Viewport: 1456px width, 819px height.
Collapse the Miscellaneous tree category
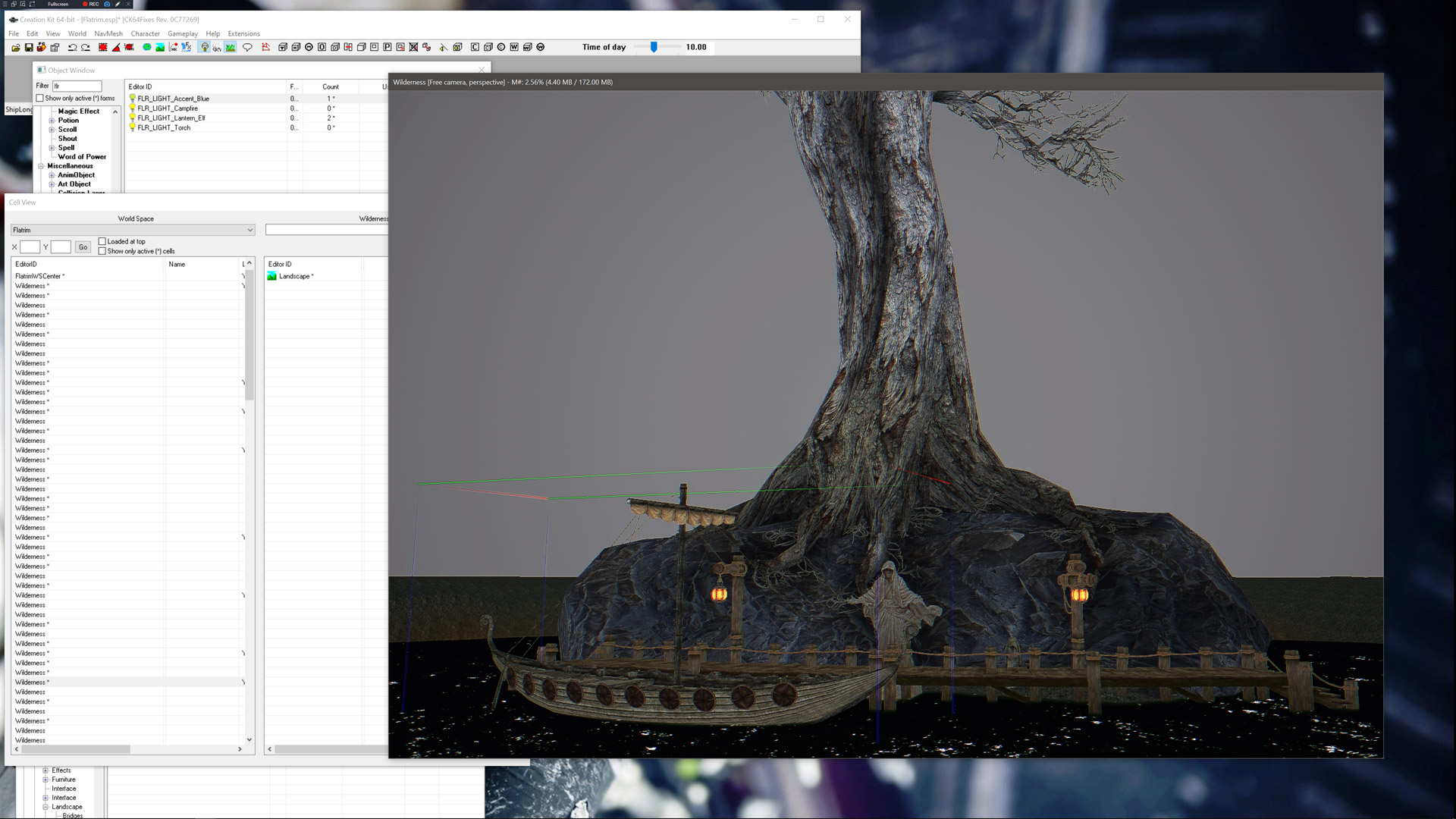(41, 166)
